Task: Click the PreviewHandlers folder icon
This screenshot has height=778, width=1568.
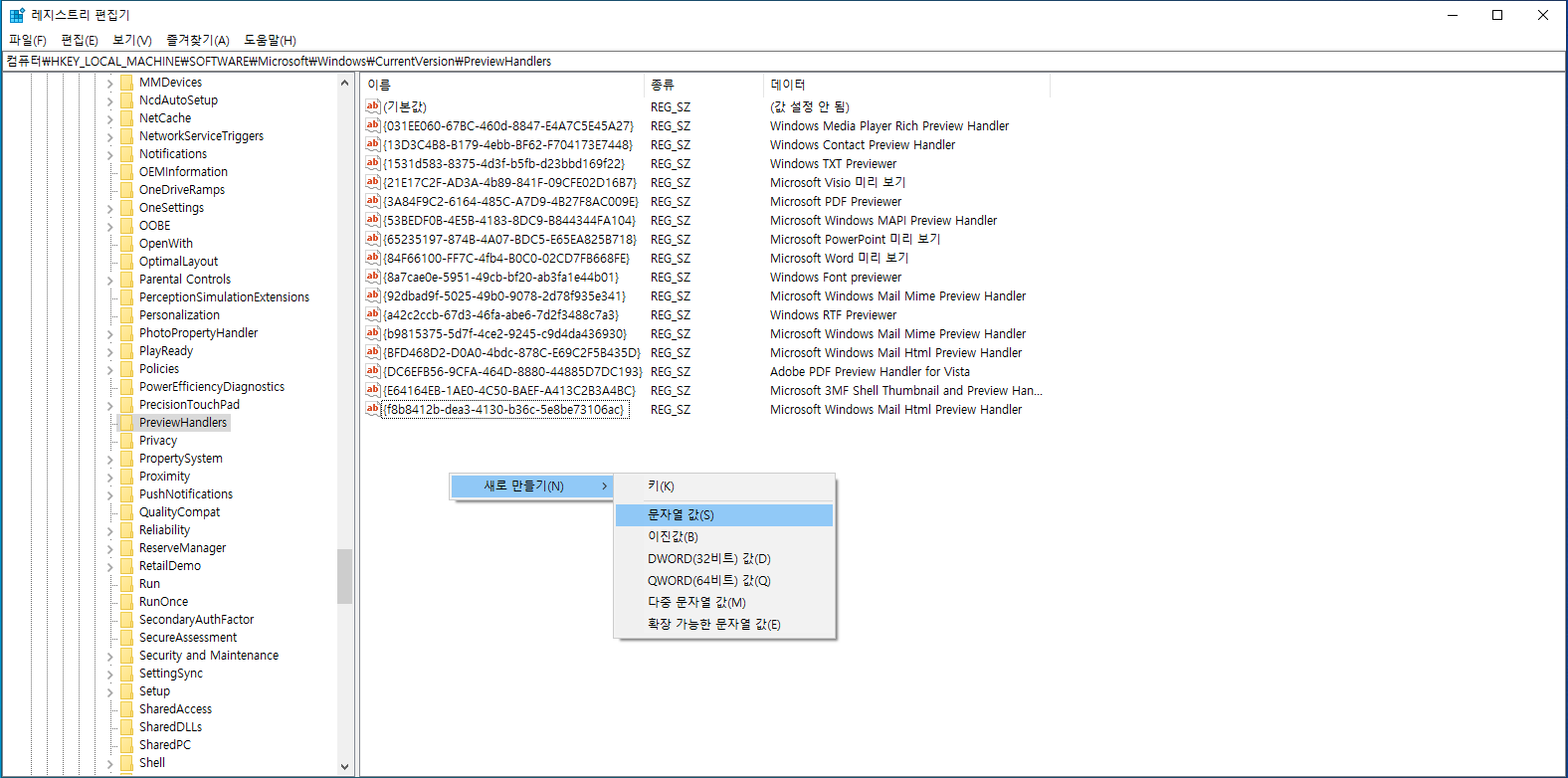Action: 126,423
